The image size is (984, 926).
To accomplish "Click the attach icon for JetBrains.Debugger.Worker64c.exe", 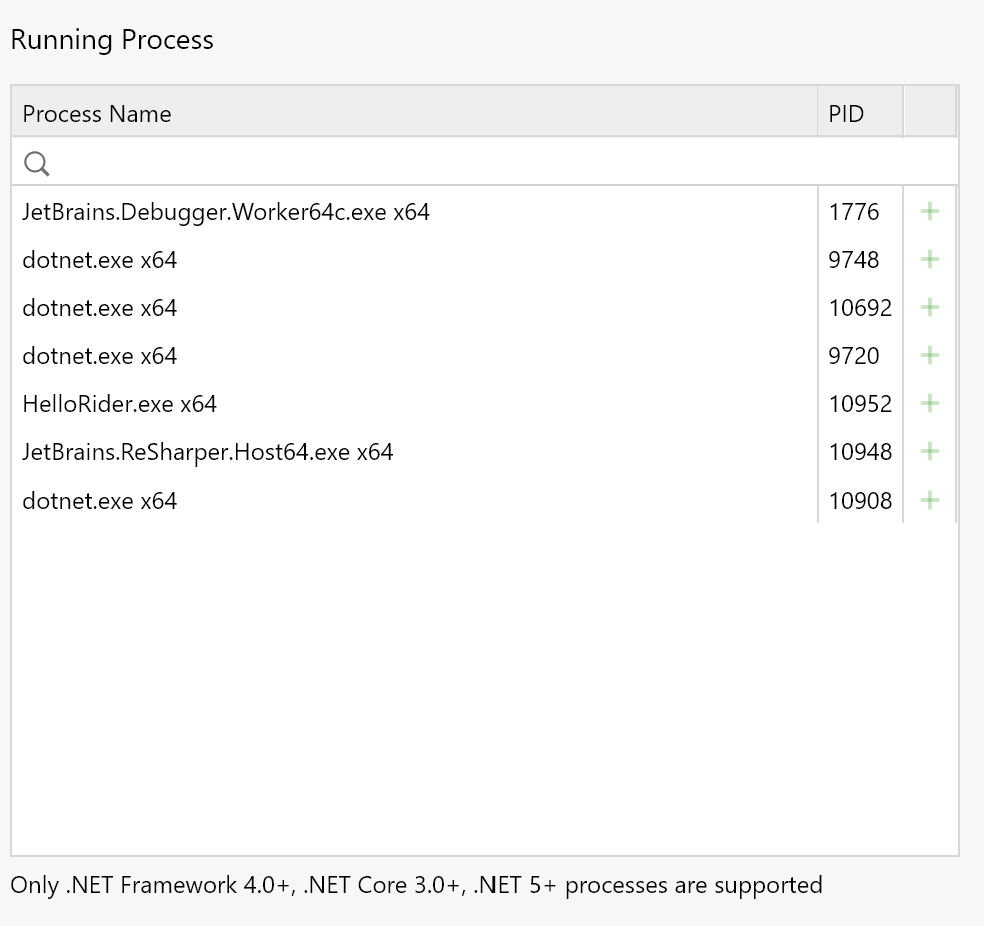I will click(929, 211).
